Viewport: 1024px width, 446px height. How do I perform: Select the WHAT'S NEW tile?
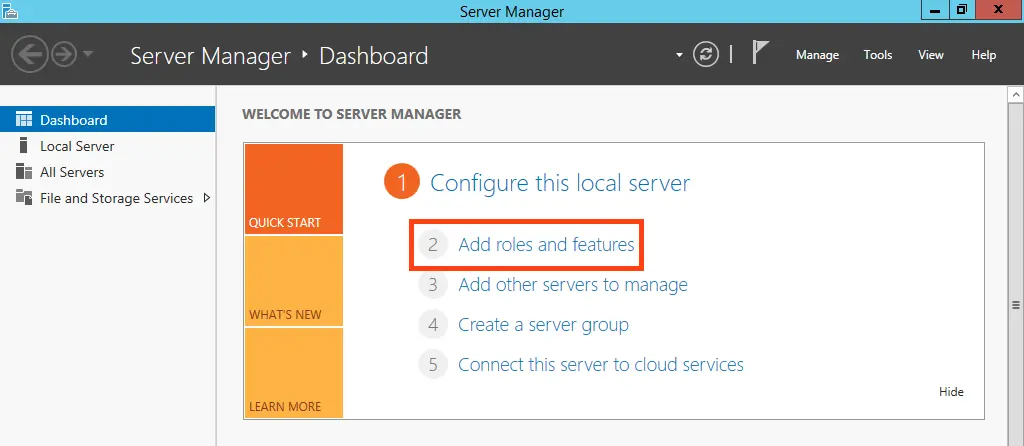293,281
